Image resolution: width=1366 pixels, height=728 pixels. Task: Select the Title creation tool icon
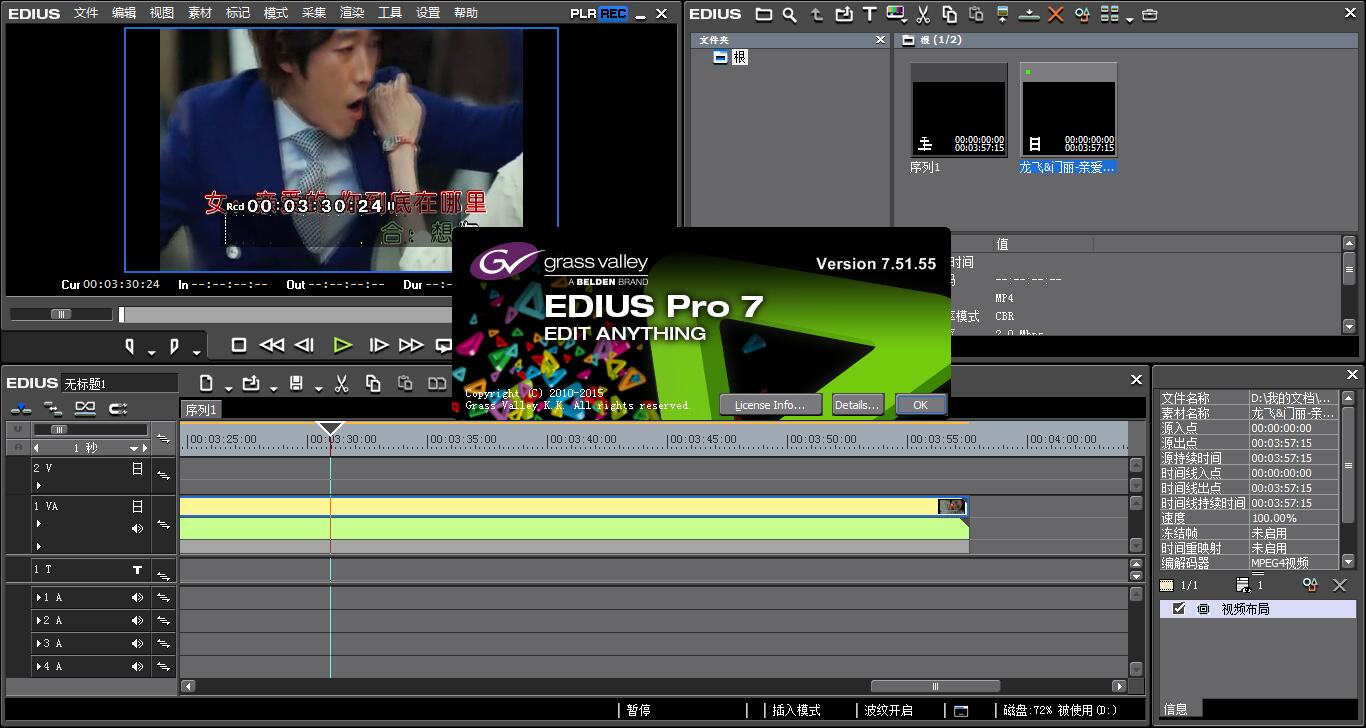point(869,14)
